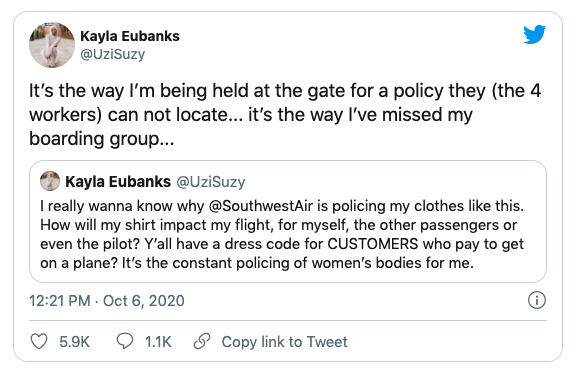Image resolution: width=576 pixels, height=370 pixels.
Task: Click the word CUSTOMERS in quoted tweet
Action: pos(372,244)
